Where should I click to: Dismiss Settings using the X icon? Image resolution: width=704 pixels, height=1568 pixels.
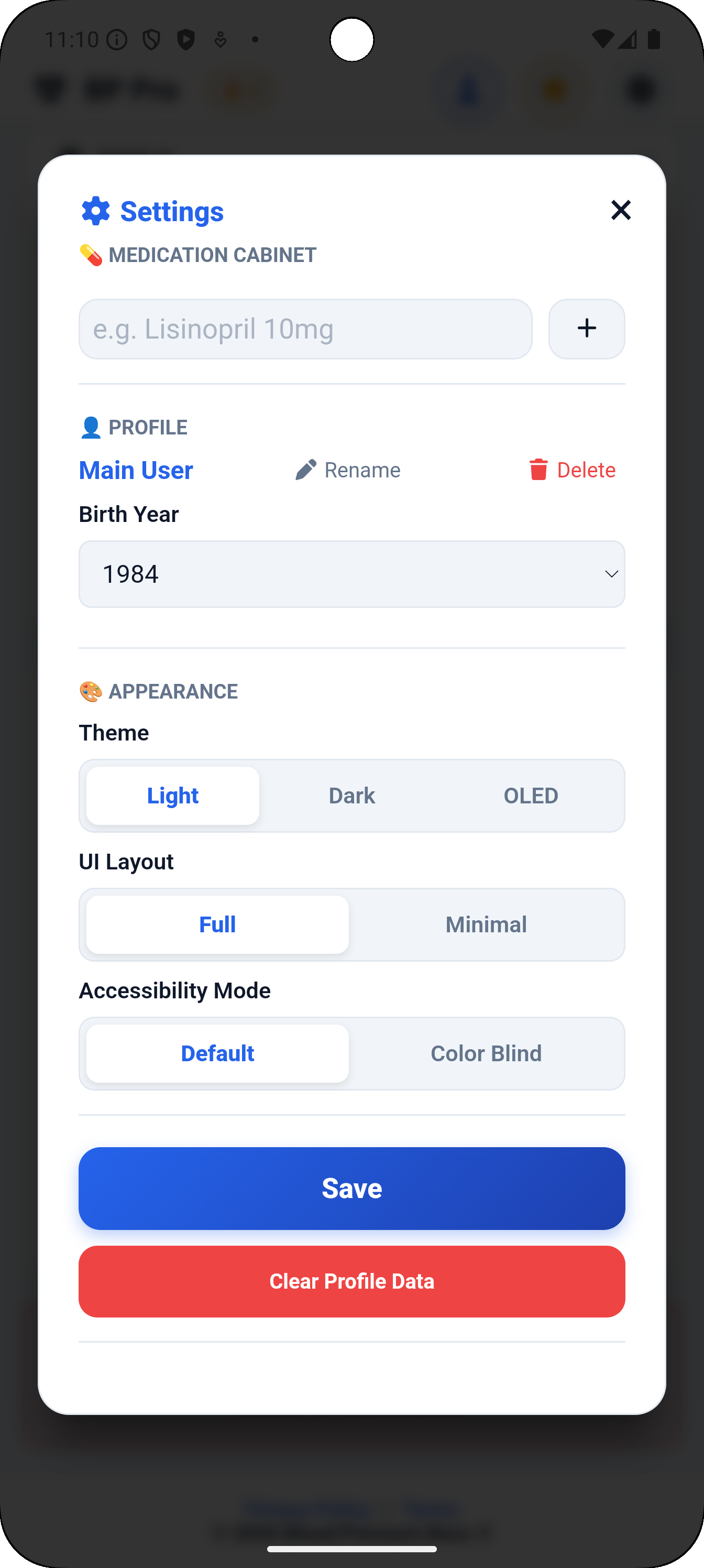pos(620,210)
